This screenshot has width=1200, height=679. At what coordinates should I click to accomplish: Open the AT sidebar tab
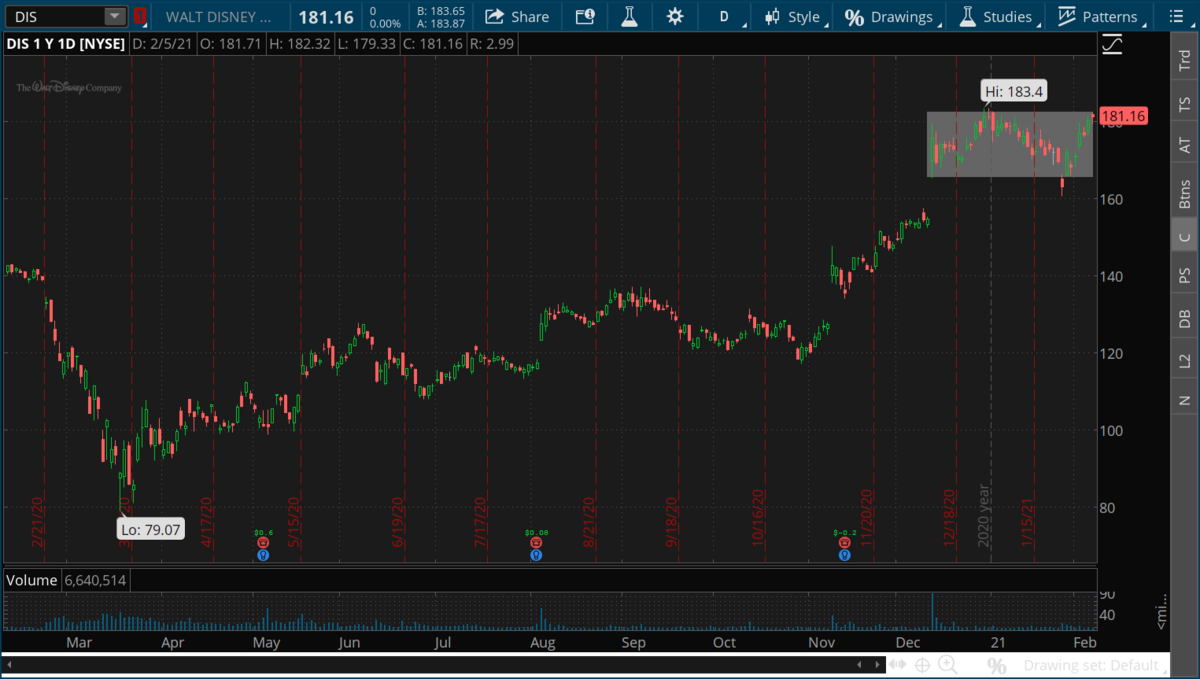click(1185, 146)
